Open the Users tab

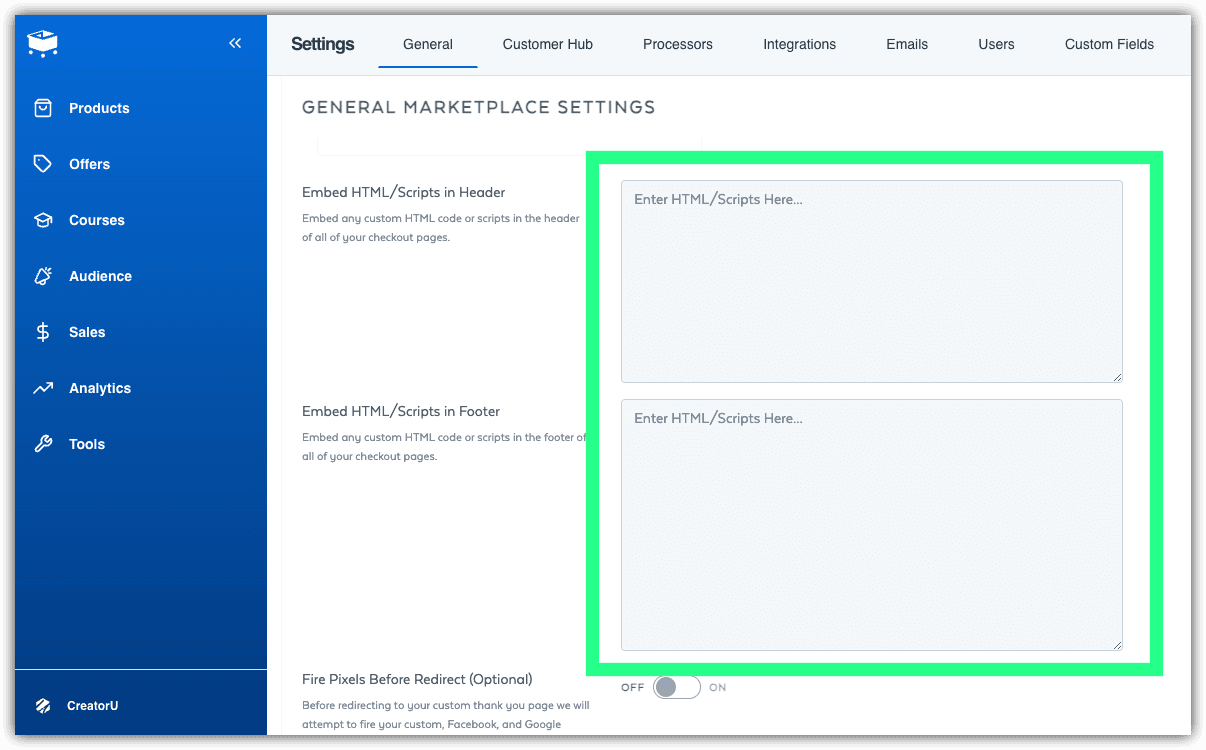pyautogui.click(x=996, y=44)
